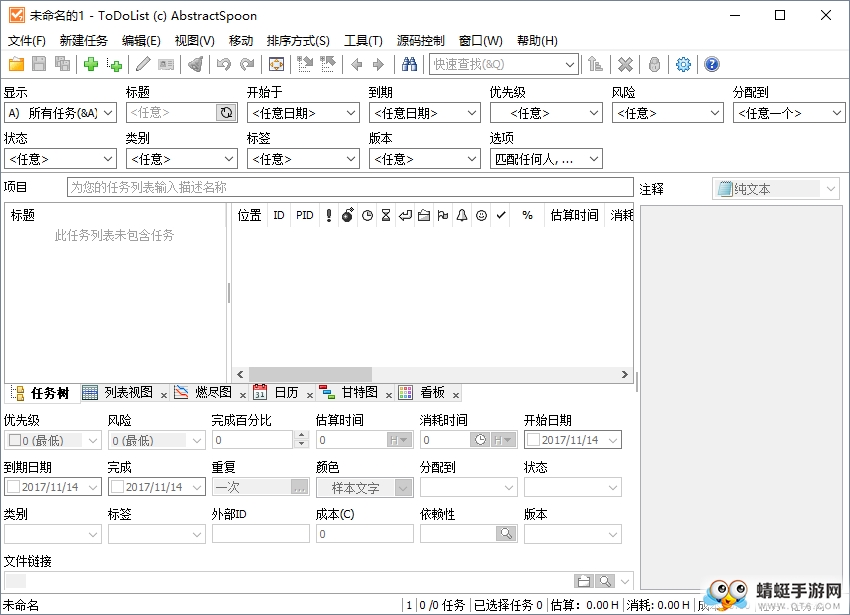The image size is (850, 615).
Task: Click the PID column header
Action: (305, 215)
